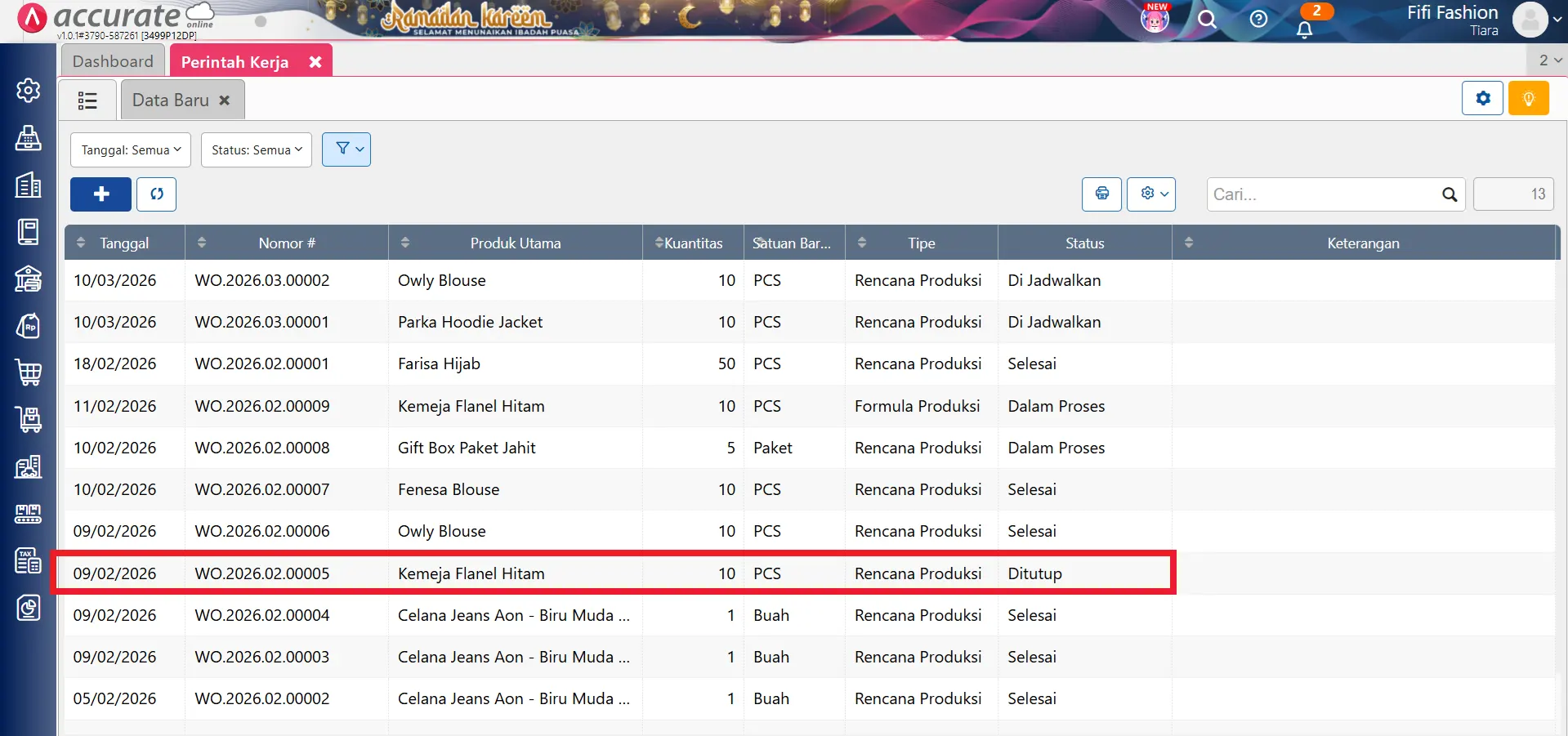Expand the Status: Semua filter dropdown

click(x=257, y=150)
